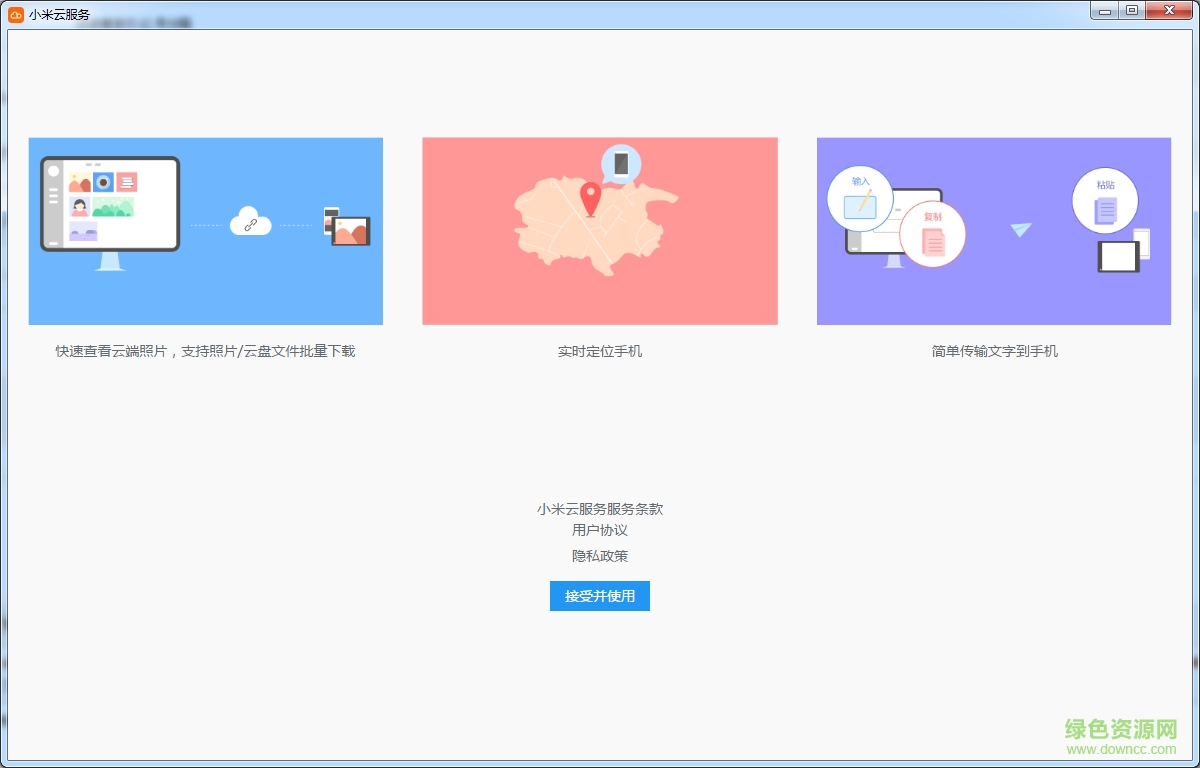The height and width of the screenshot is (768, 1200).
Task: Select the 复制 document circle icon
Action: pos(932,233)
